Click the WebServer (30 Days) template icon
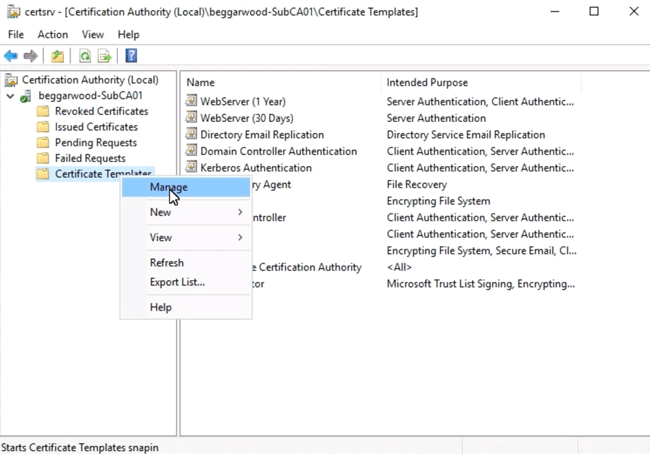 point(191,117)
